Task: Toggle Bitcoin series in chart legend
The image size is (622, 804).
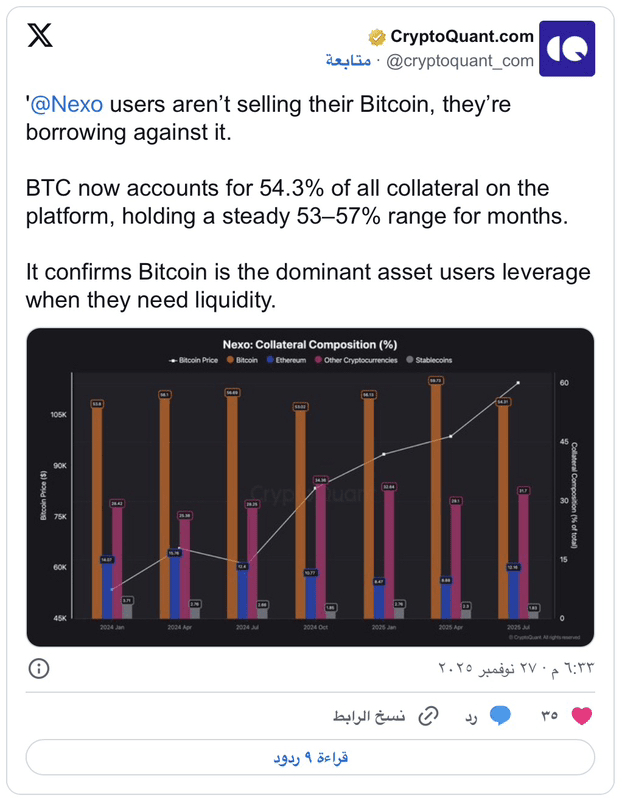Action: coord(243,360)
